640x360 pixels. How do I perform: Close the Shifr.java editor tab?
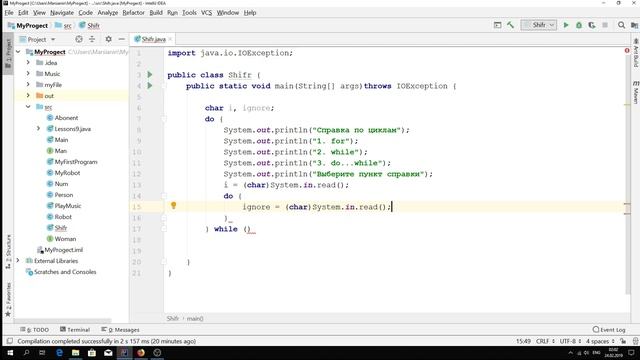click(x=170, y=39)
